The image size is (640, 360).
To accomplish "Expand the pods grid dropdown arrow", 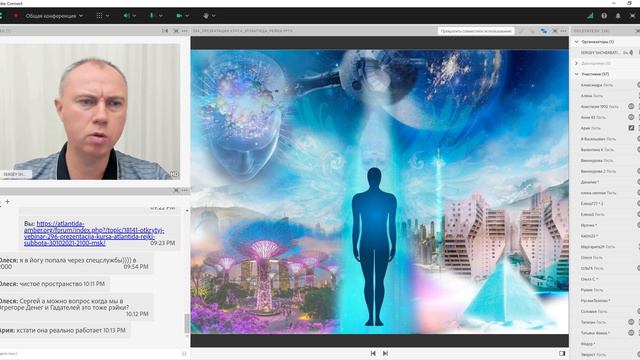I will click(x=108, y=16).
